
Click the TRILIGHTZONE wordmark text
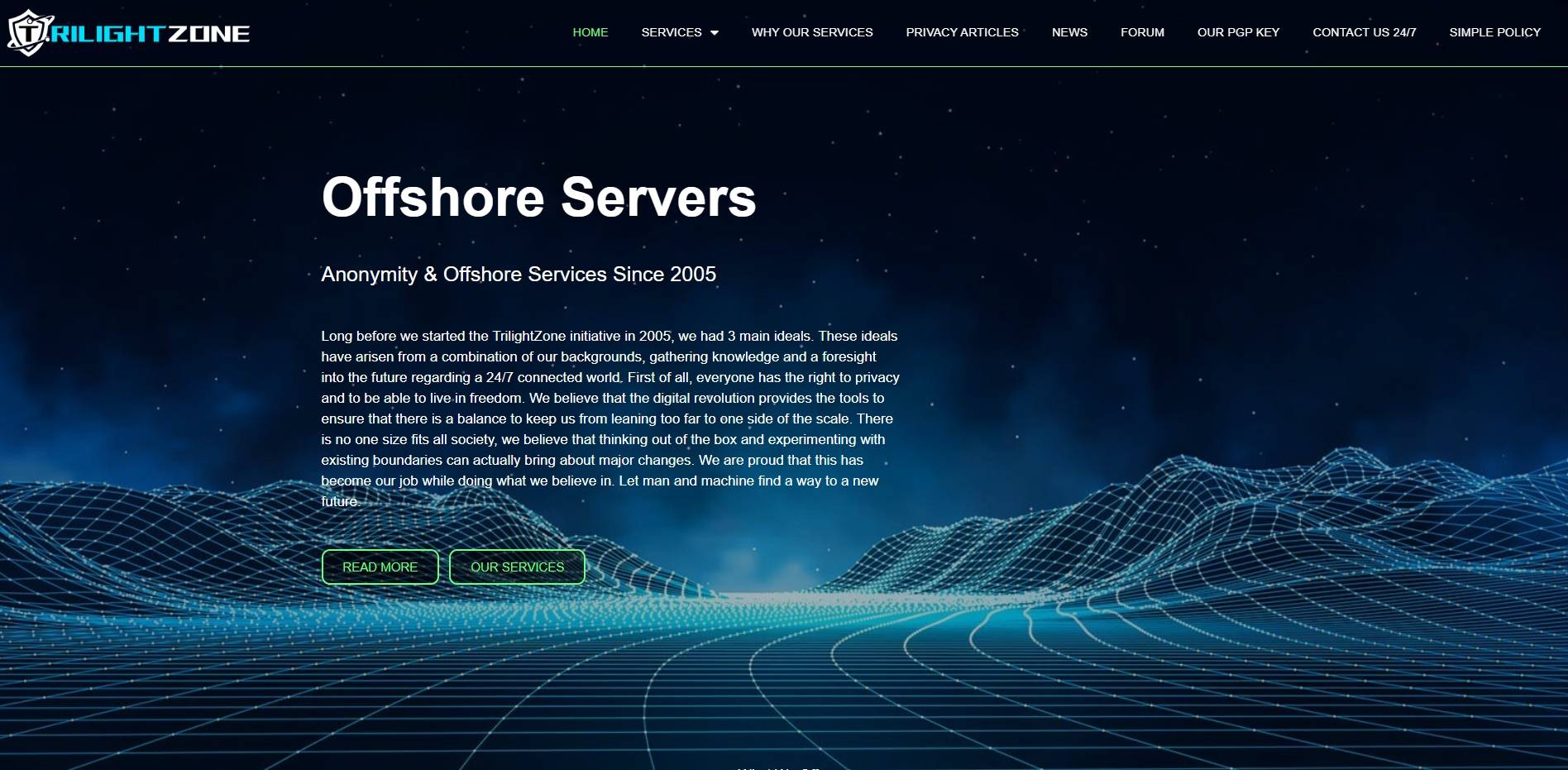point(151,34)
